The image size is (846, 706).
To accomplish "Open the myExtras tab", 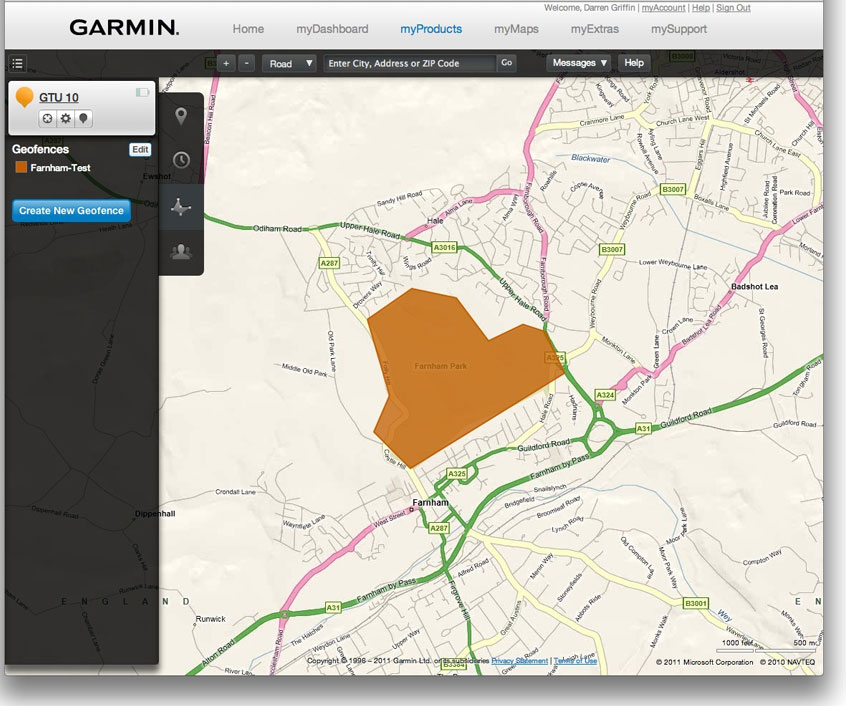I will (595, 29).
